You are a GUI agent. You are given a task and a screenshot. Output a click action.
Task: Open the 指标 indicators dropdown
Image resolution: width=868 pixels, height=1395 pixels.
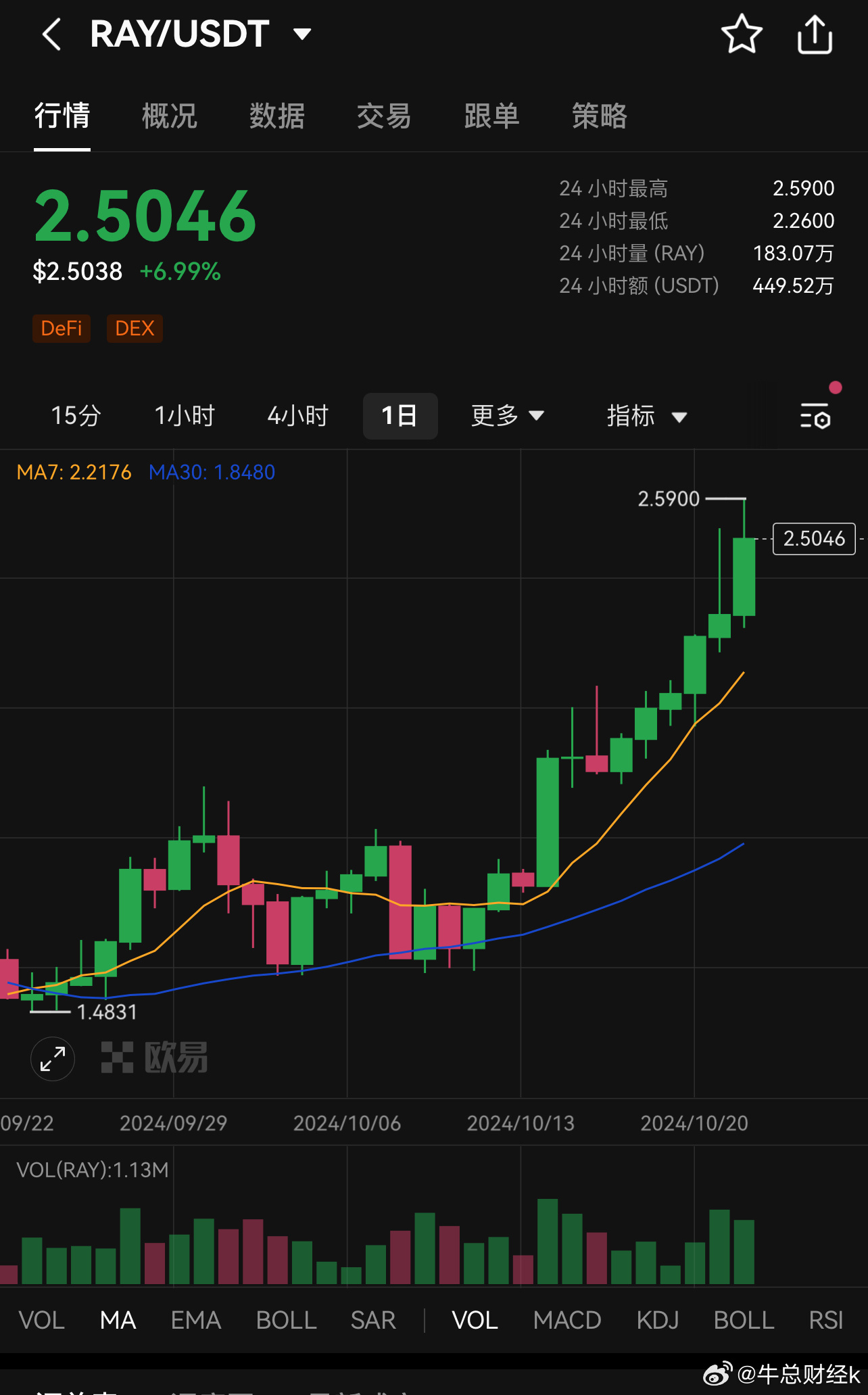point(646,416)
